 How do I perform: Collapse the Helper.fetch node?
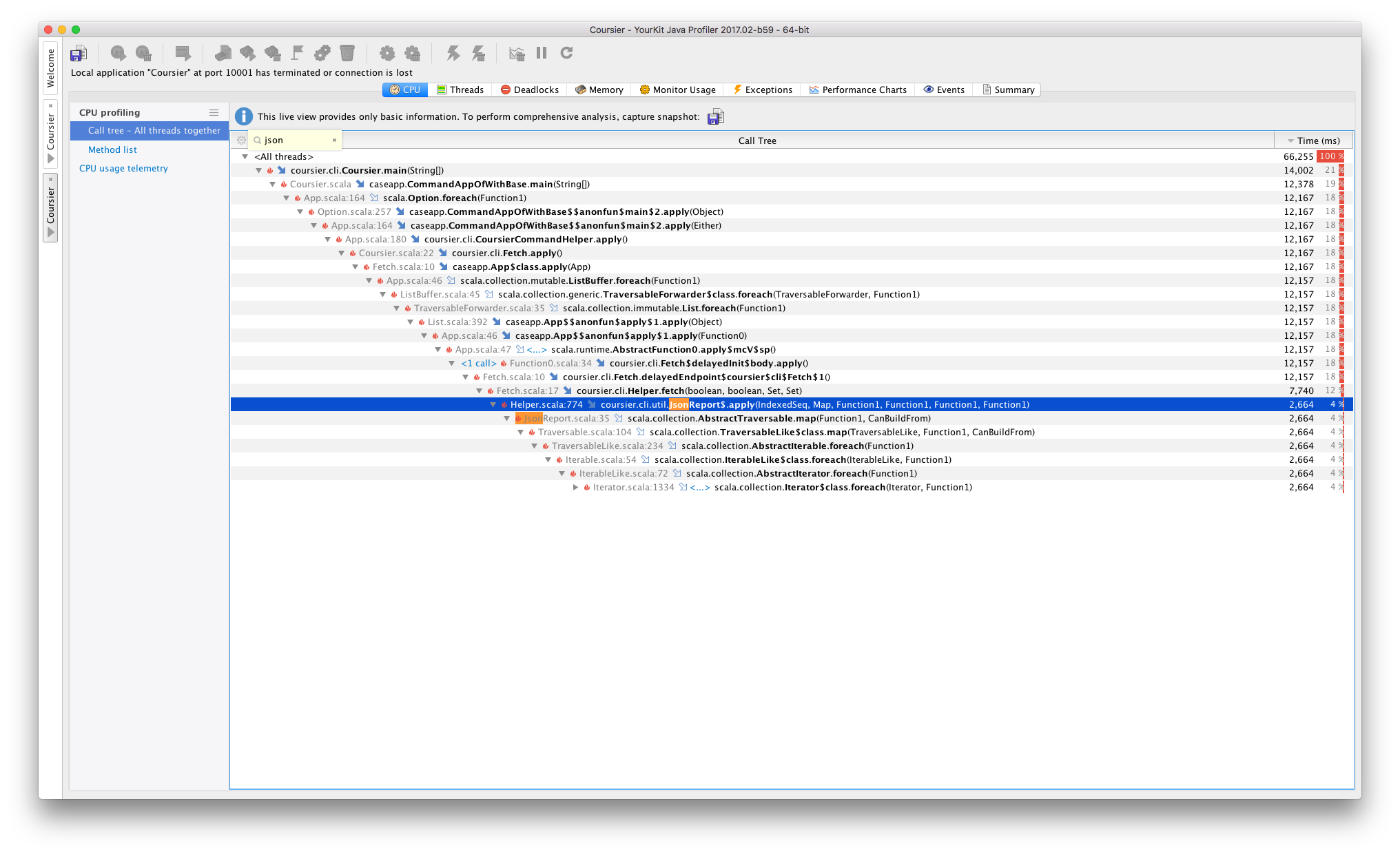479,390
